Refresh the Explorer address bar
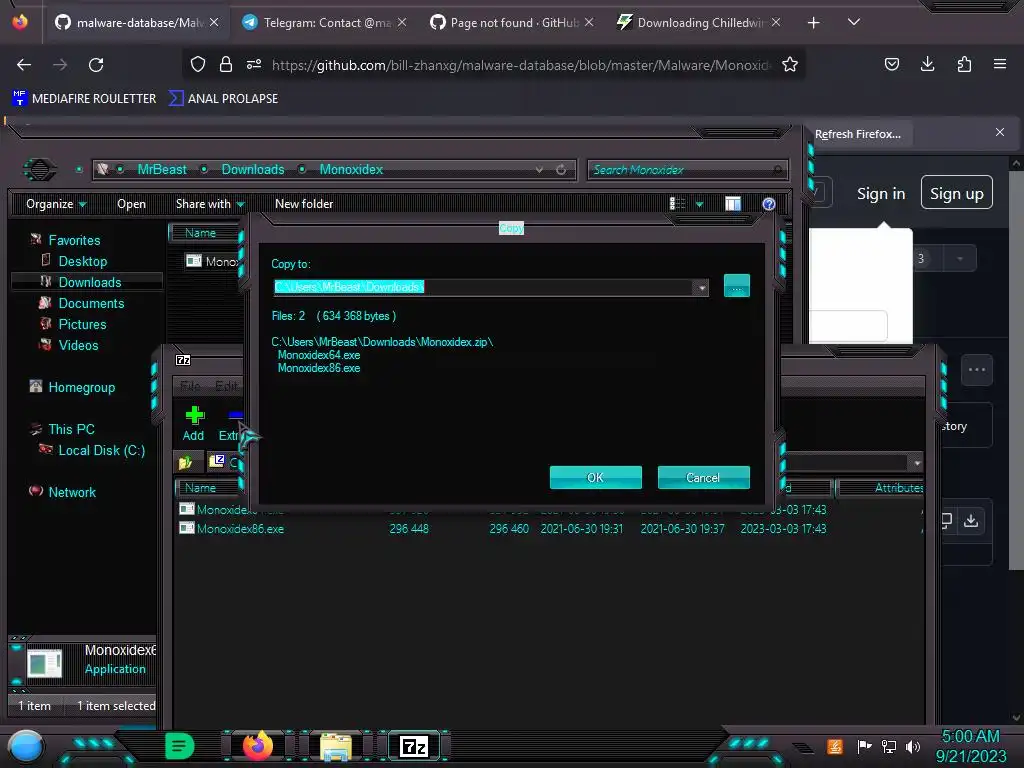Image resolution: width=1024 pixels, height=768 pixels. click(561, 170)
